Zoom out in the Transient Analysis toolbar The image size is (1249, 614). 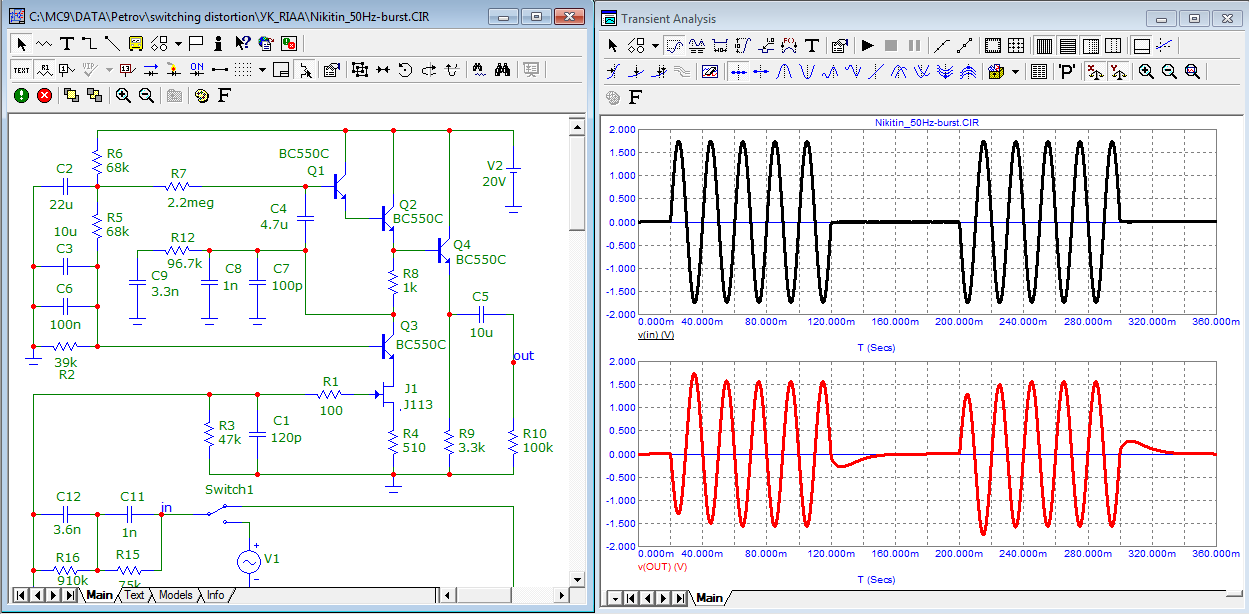[1169, 72]
